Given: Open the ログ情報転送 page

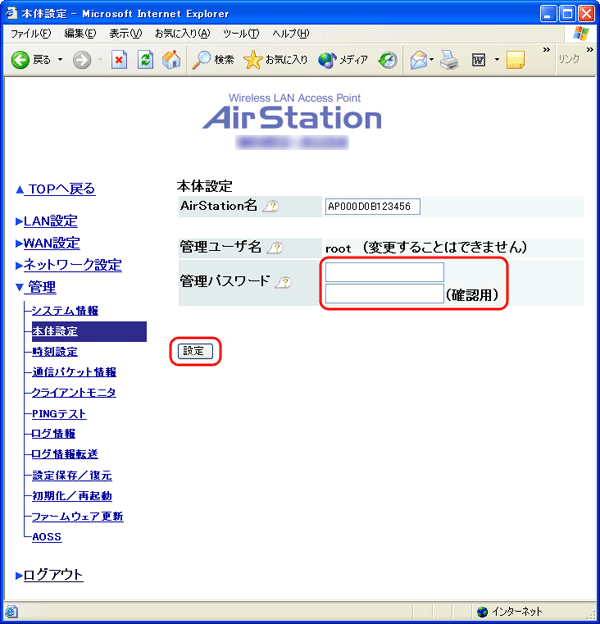Looking at the screenshot, I should [x=65, y=454].
